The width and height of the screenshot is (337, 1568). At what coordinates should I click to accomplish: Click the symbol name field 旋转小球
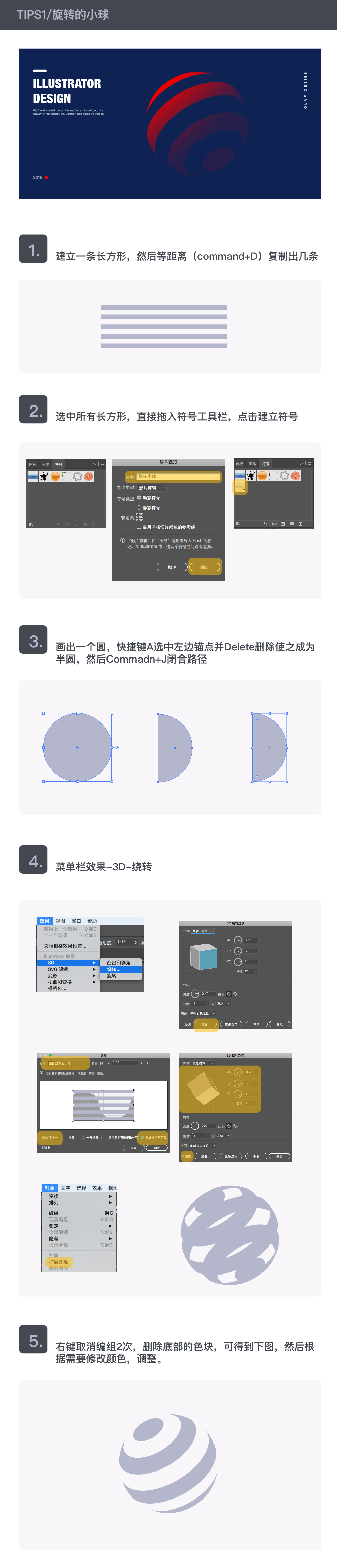[178, 477]
